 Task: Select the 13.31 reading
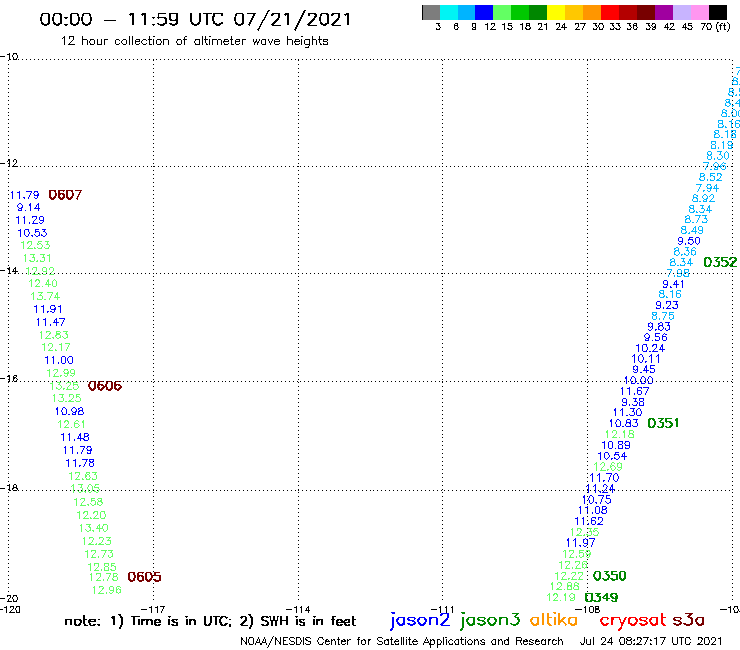37,258
